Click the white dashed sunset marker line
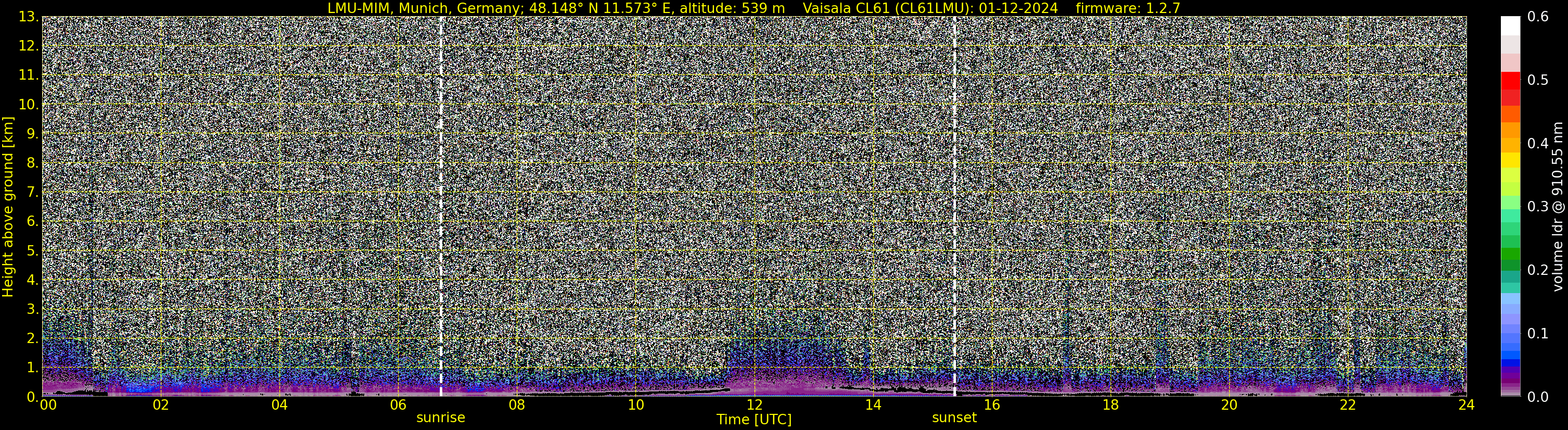The image size is (1568, 430). [954, 206]
